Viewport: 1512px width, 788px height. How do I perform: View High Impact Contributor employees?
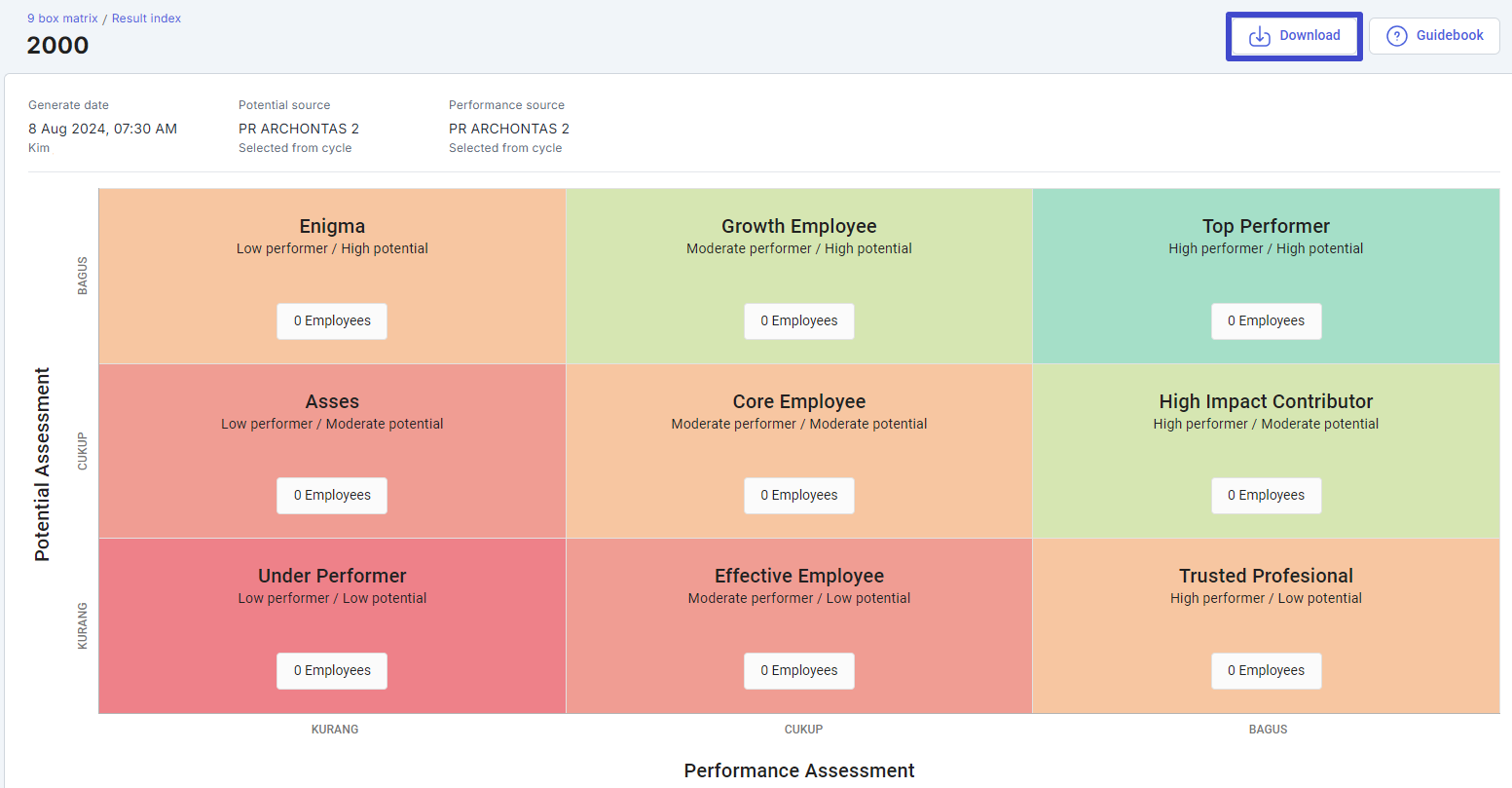tap(1267, 496)
